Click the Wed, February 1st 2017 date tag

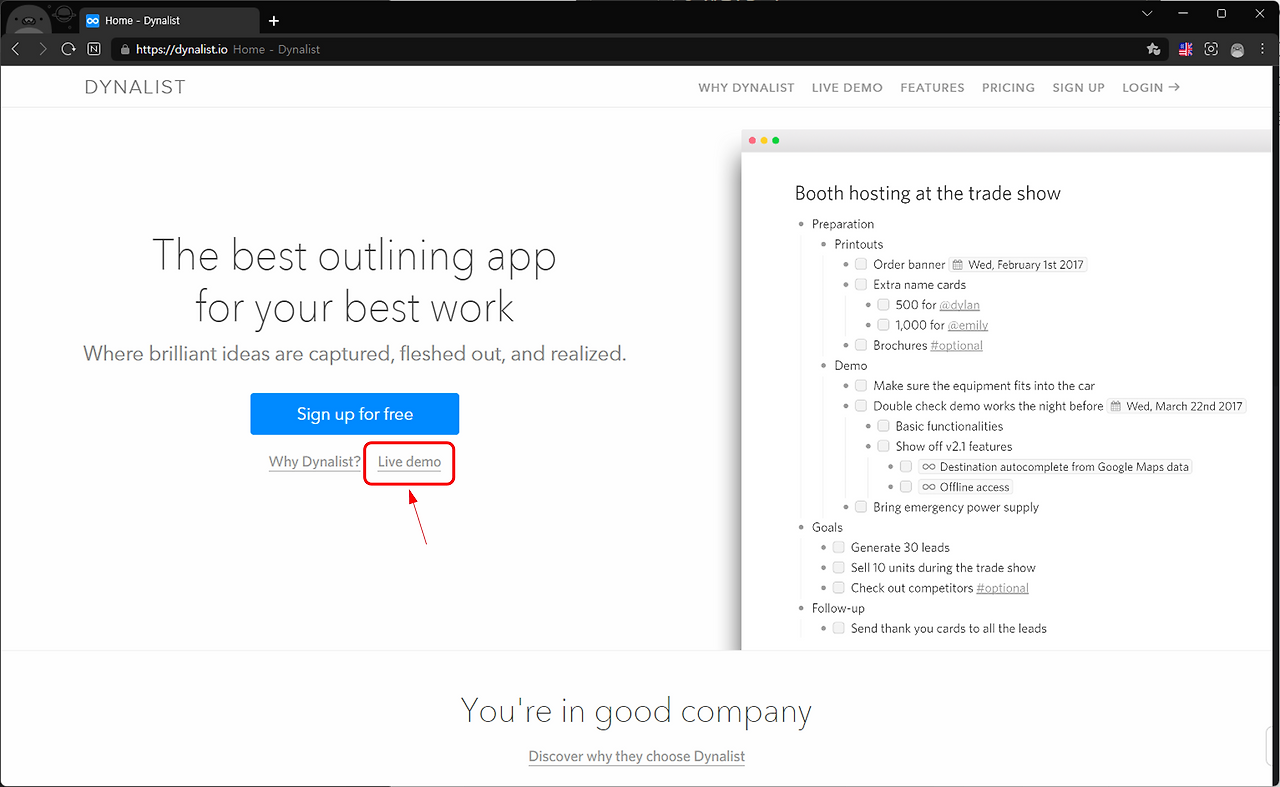(1018, 265)
